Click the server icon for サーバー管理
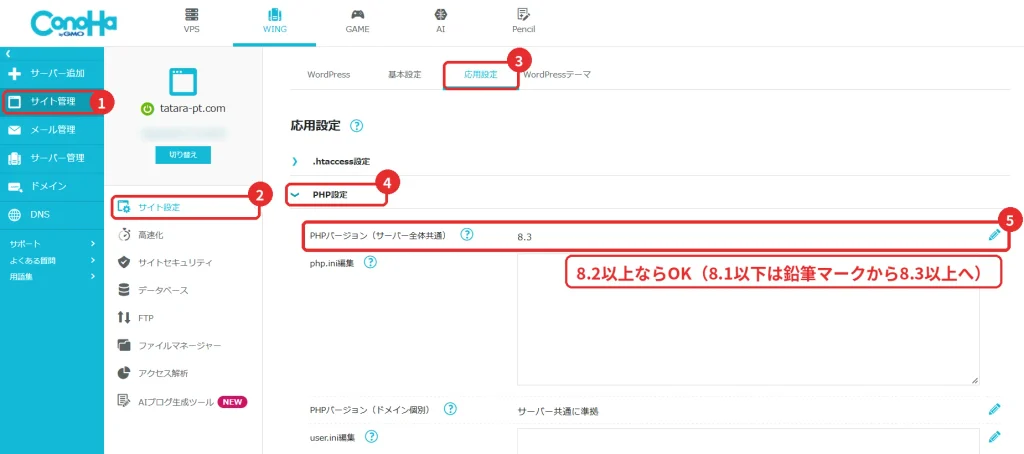The width and height of the screenshot is (1024, 454). 14,158
